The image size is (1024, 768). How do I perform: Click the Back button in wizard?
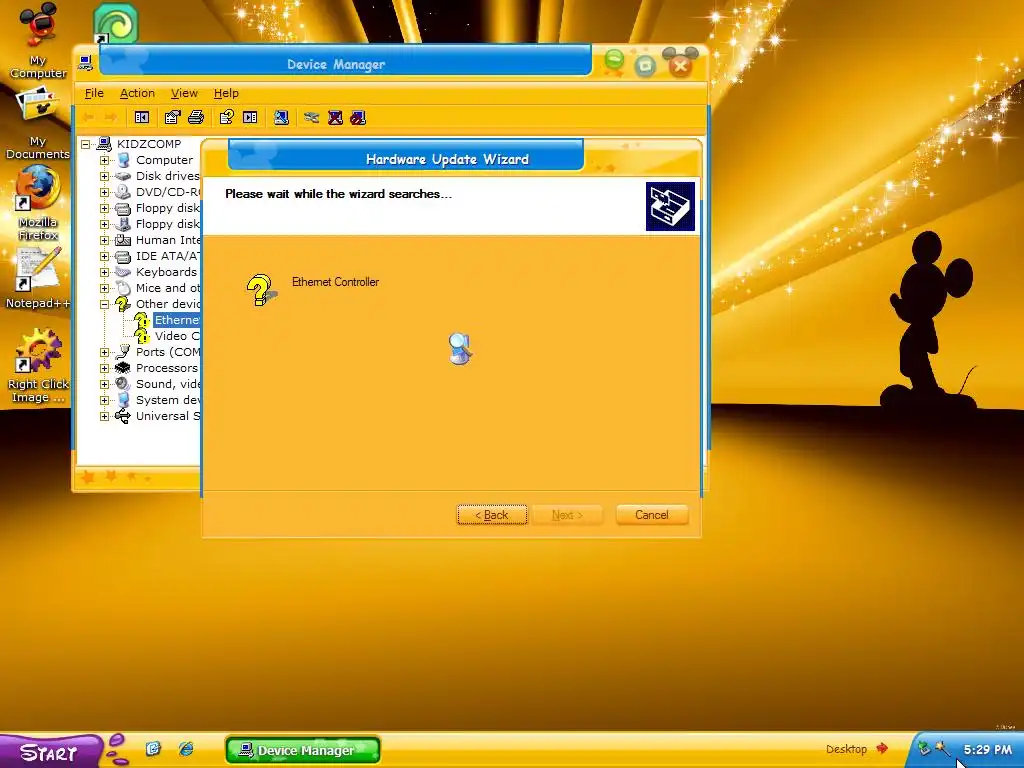[492, 515]
